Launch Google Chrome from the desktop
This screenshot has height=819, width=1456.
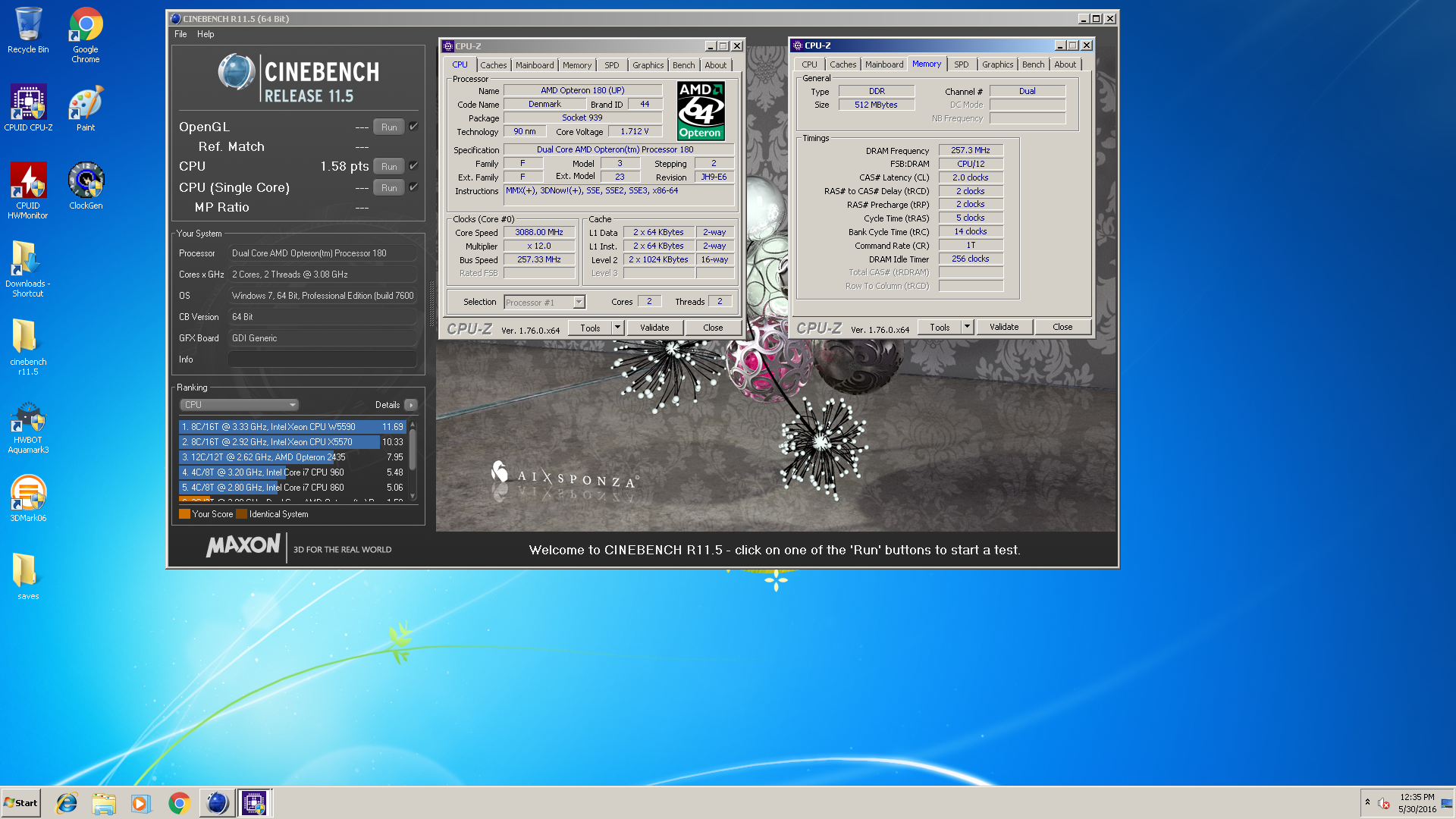[x=86, y=35]
